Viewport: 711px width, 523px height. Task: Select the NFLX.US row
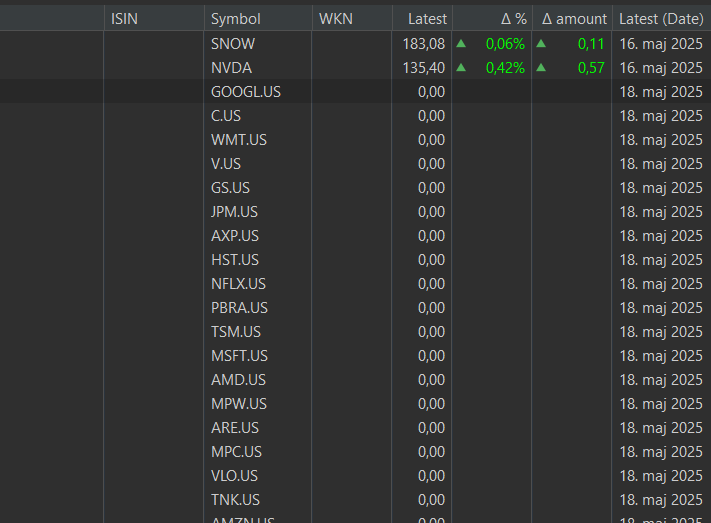(x=238, y=284)
